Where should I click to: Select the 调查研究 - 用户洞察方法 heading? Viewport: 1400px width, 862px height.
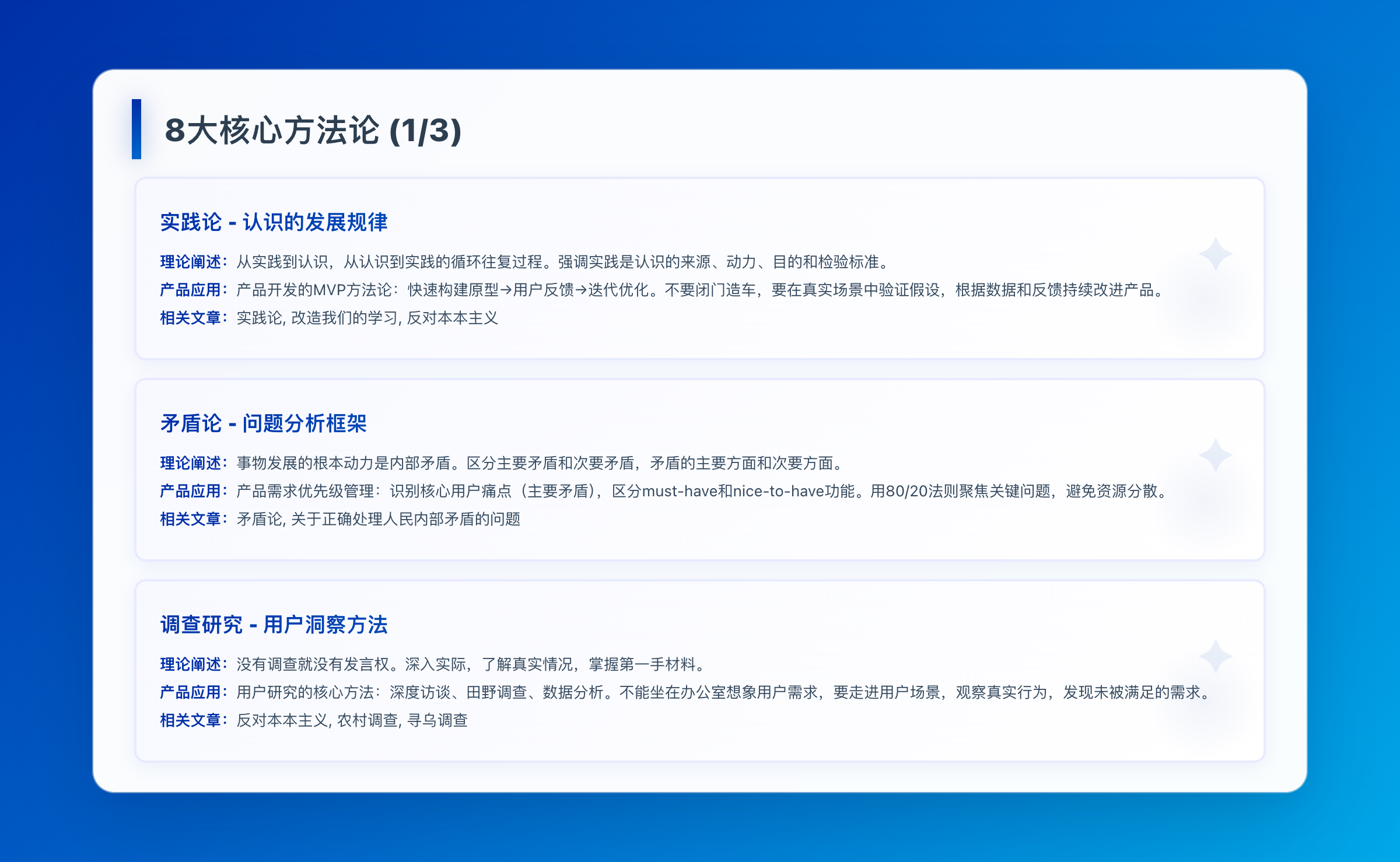274,625
